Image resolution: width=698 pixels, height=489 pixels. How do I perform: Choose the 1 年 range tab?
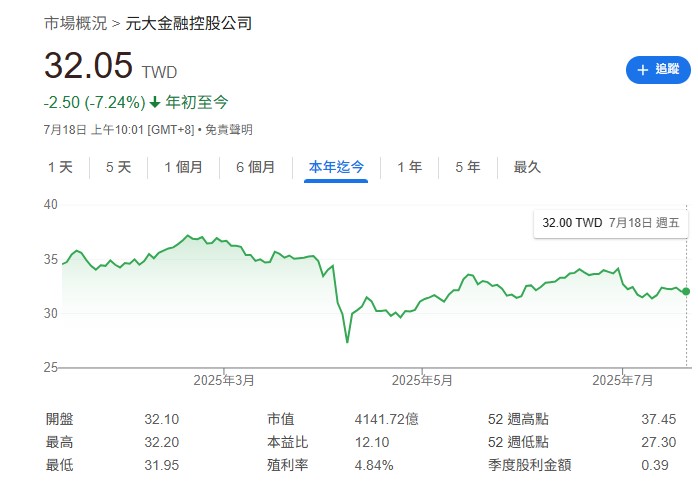[x=410, y=167]
